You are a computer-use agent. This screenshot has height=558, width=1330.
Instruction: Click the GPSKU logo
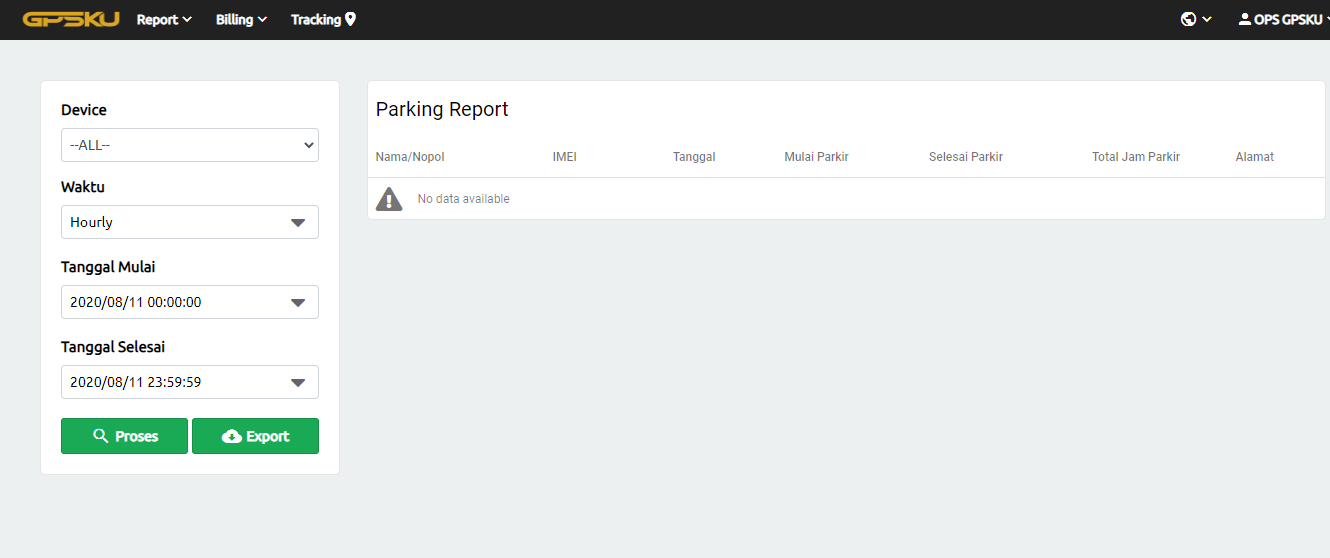click(x=71, y=19)
